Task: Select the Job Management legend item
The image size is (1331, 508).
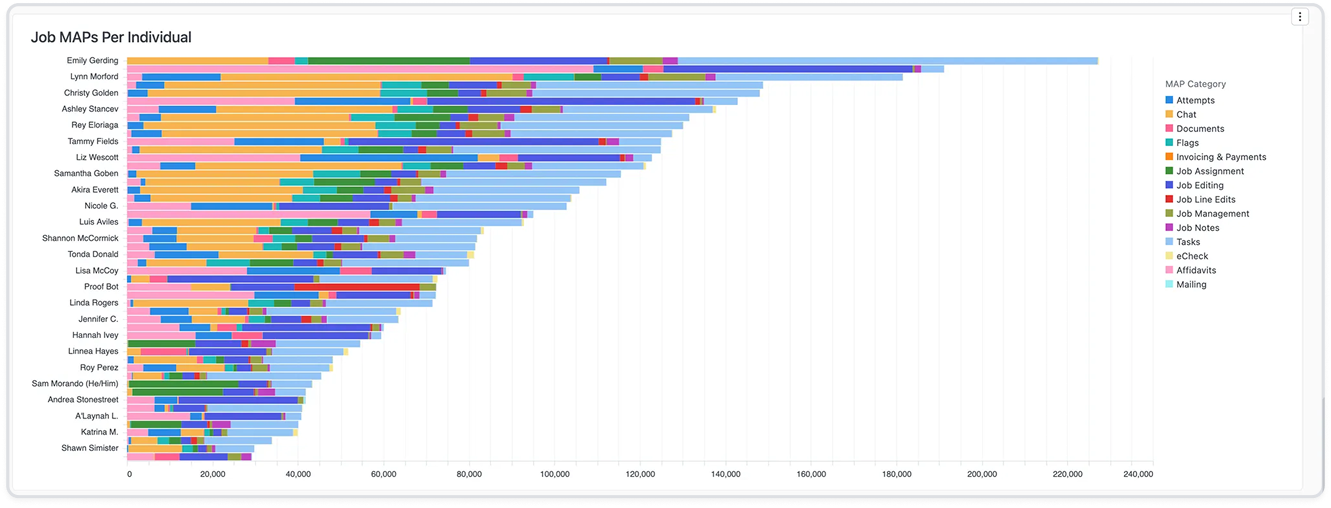Action: click(1212, 213)
